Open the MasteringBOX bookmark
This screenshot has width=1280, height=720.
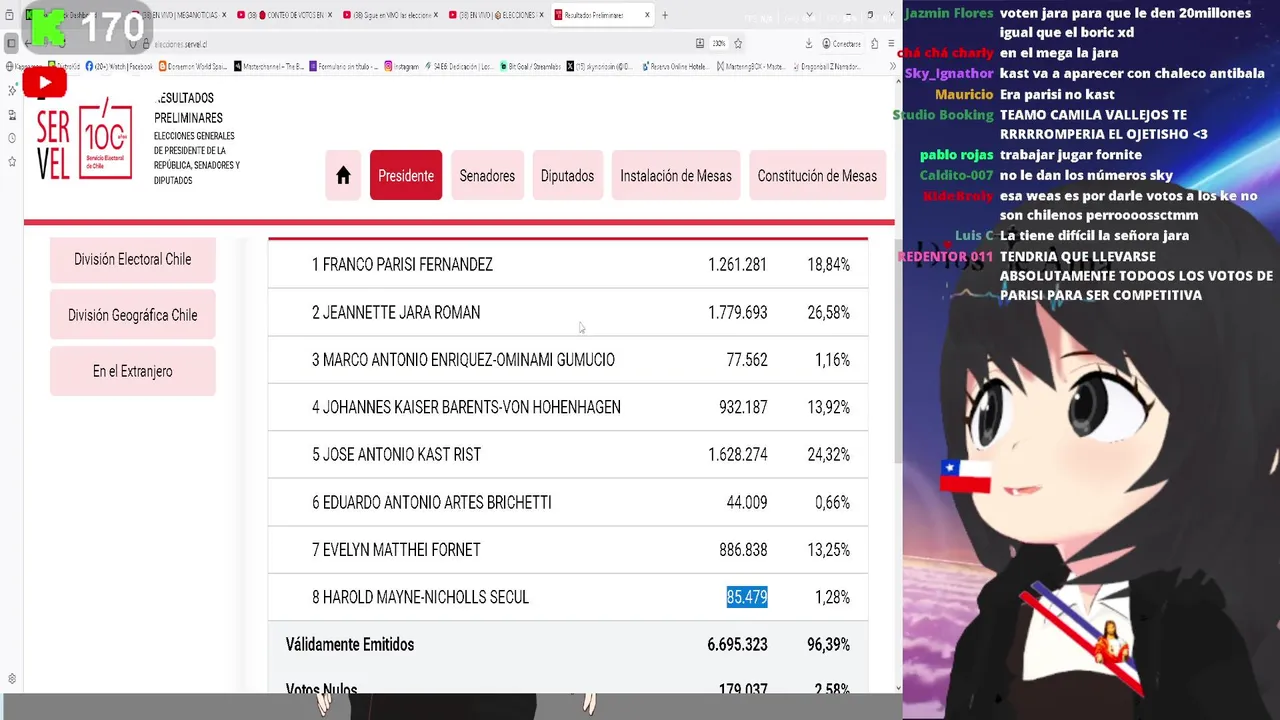pos(749,66)
